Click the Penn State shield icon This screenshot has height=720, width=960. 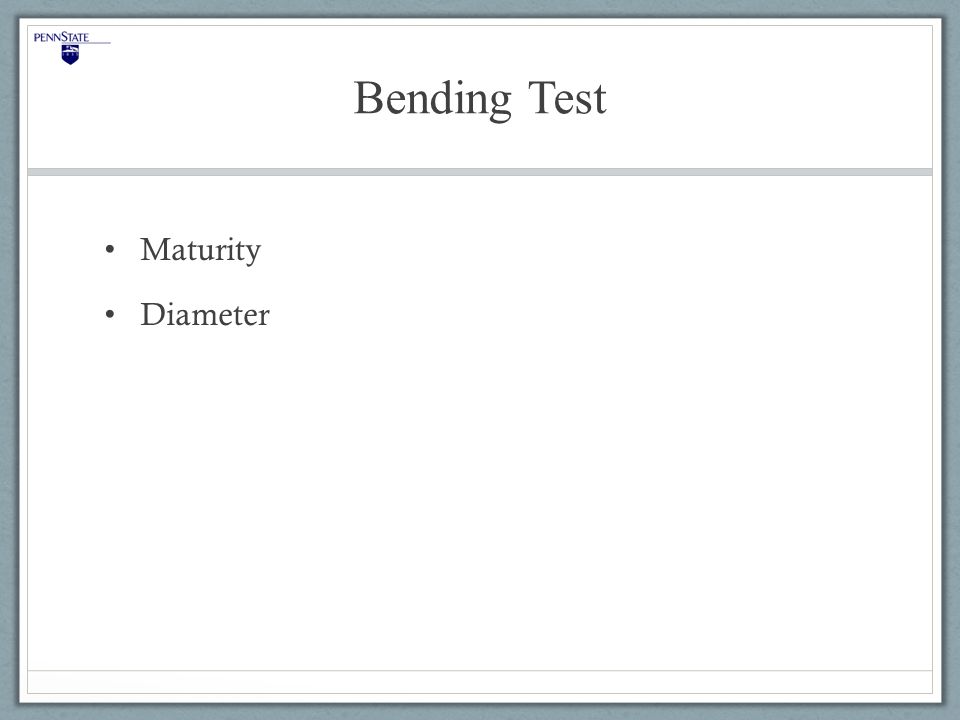point(70,54)
